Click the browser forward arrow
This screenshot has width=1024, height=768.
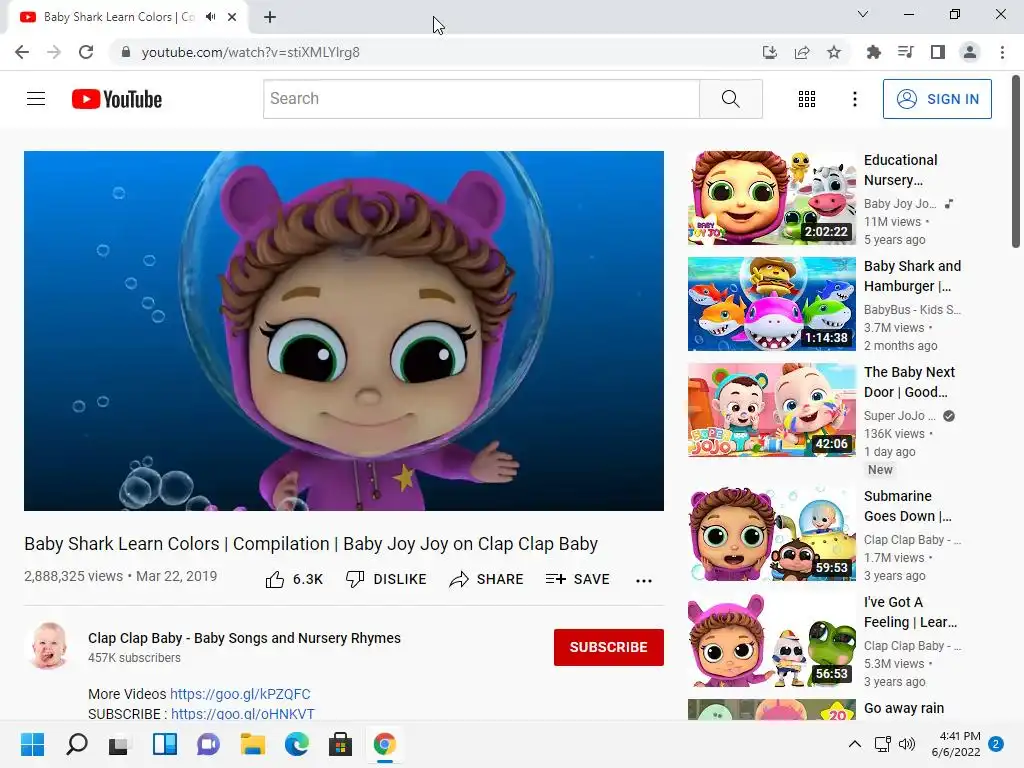click(54, 52)
